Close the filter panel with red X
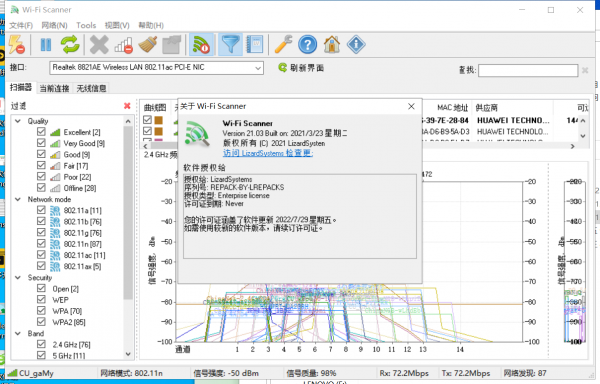 coord(127,106)
